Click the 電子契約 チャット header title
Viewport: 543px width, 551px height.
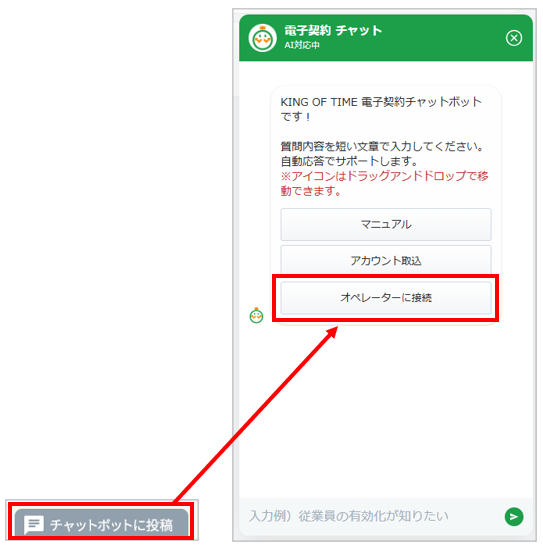pyautogui.click(x=333, y=31)
